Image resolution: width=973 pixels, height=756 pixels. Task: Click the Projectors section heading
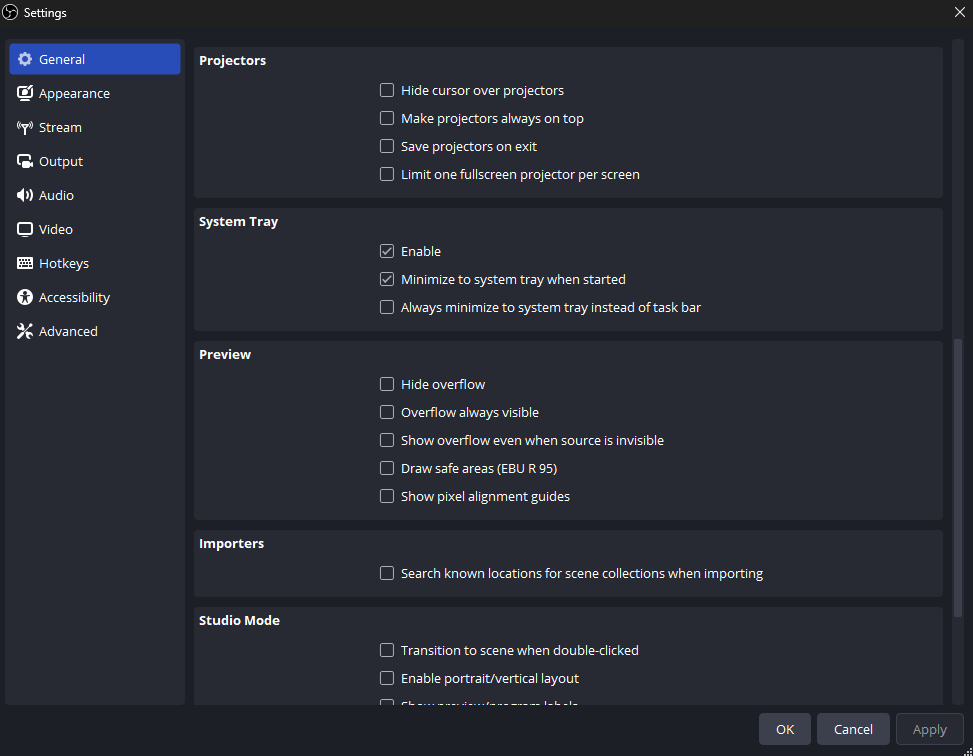tap(232, 60)
